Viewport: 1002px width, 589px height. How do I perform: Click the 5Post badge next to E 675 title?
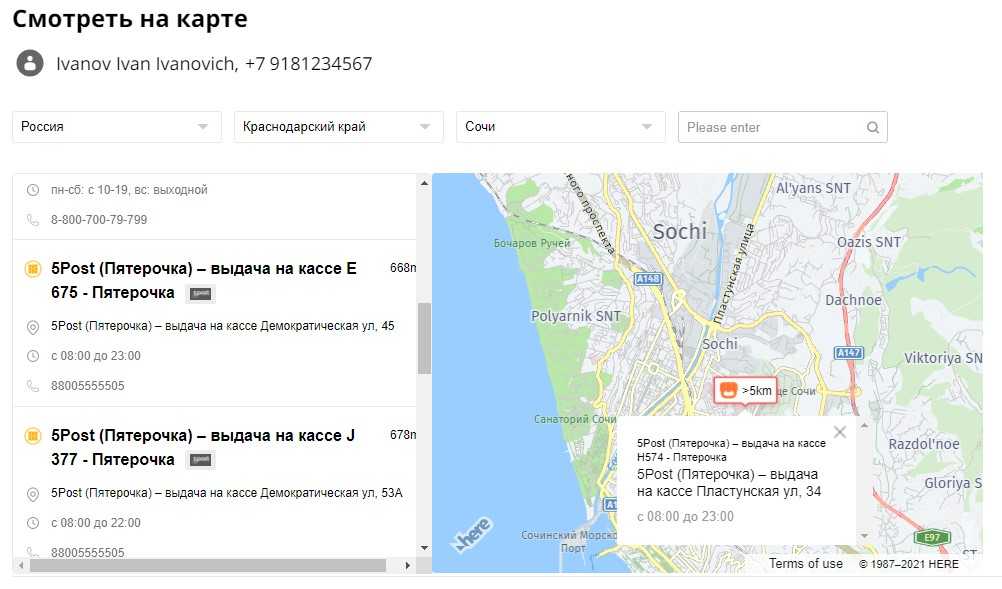click(201, 293)
